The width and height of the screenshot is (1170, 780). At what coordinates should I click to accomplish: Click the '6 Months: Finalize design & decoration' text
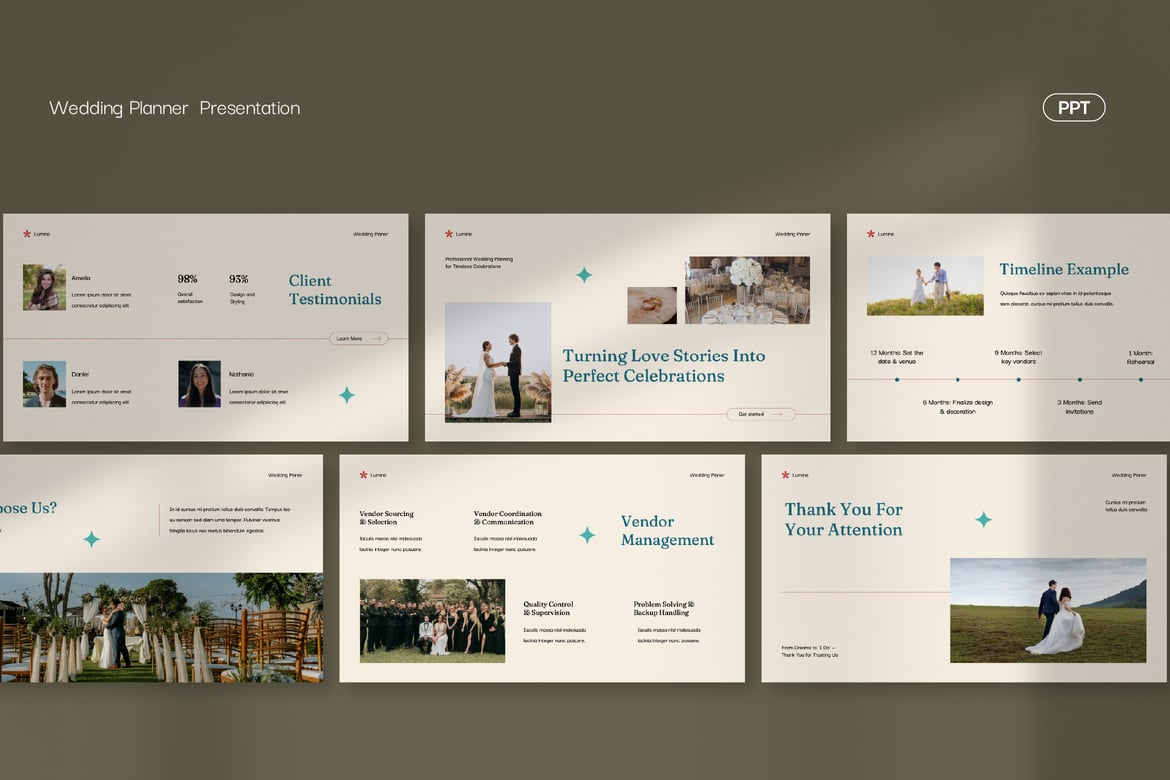957,407
